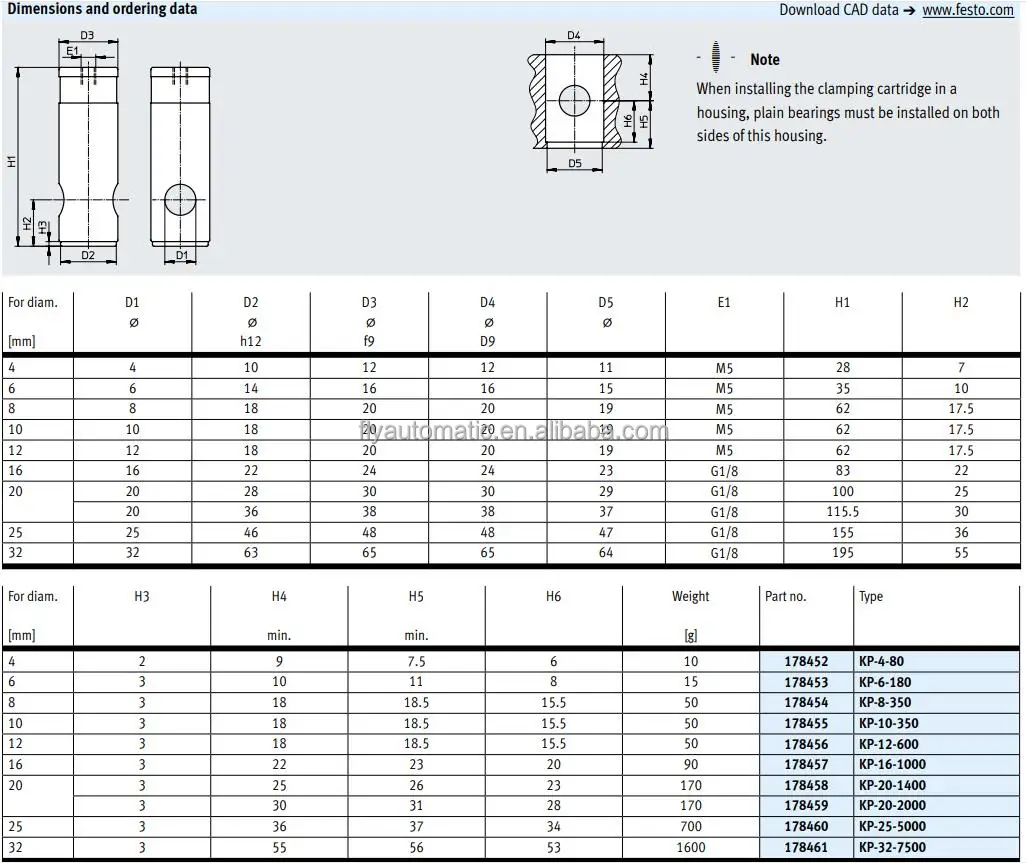Click the D3 label in cartridge drawing
This screenshot has height=863, width=1026.
click(87, 35)
